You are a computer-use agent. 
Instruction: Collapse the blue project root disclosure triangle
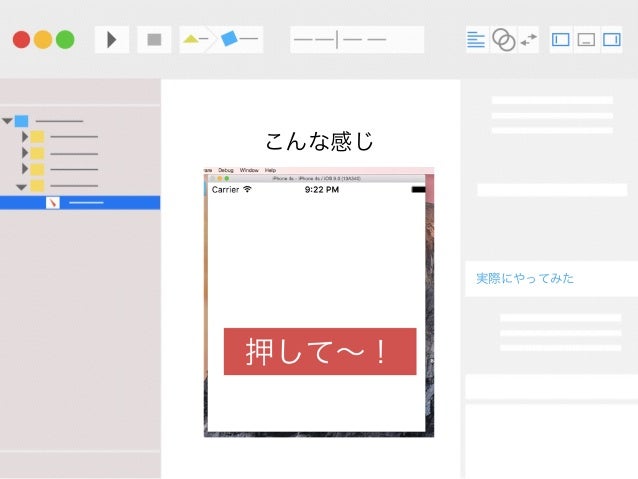pos(7,121)
